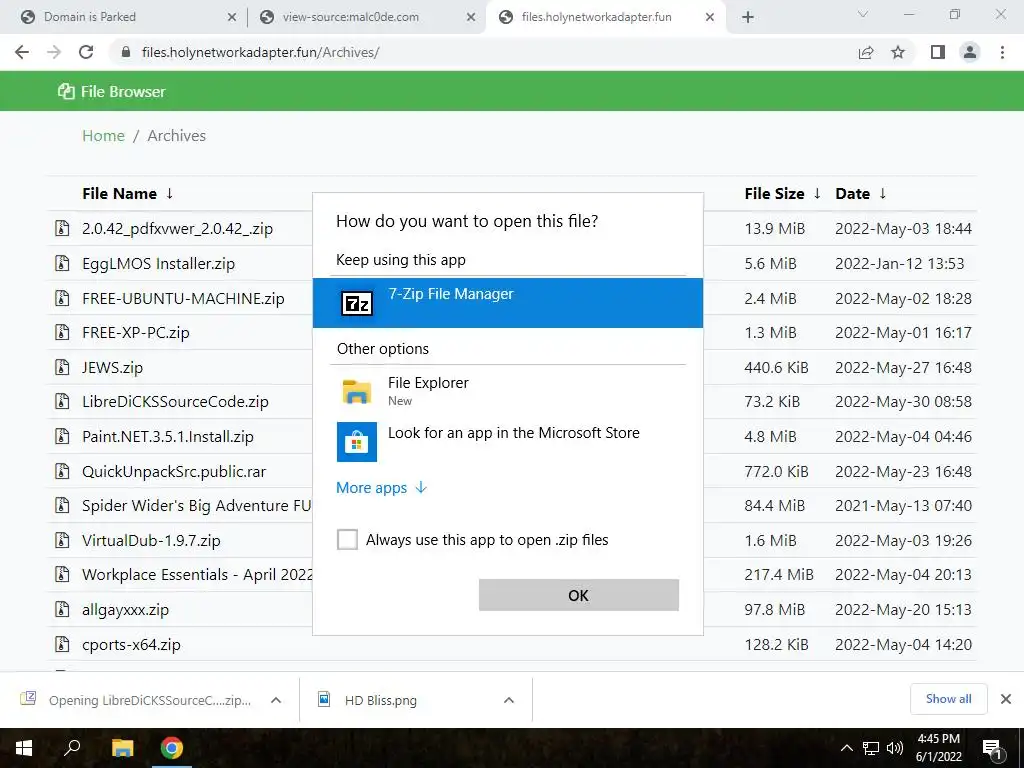The height and width of the screenshot is (768, 1024).
Task: Expand HD Bliss.png download options
Action: (x=509, y=700)
